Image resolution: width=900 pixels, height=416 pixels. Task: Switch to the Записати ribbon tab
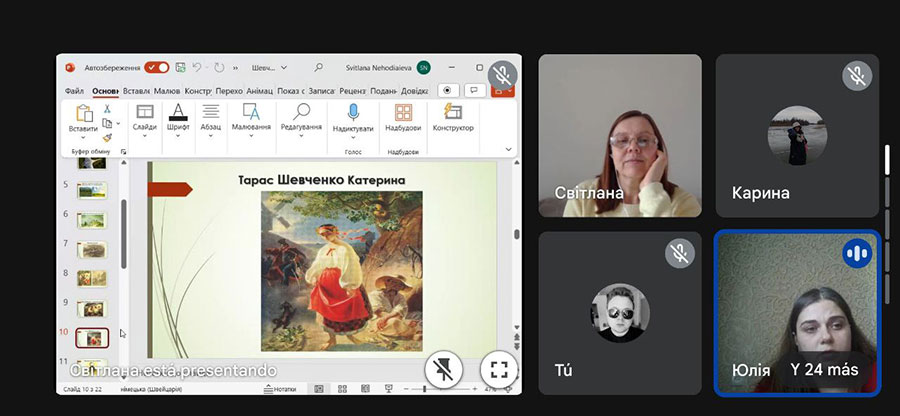coord(321,91)
